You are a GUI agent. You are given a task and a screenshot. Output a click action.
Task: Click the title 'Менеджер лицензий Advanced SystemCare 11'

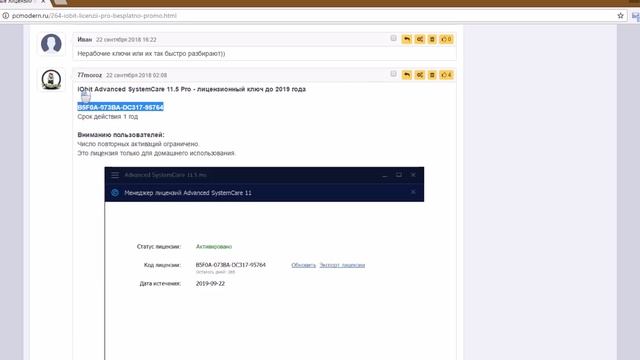(x=188, y=193)
